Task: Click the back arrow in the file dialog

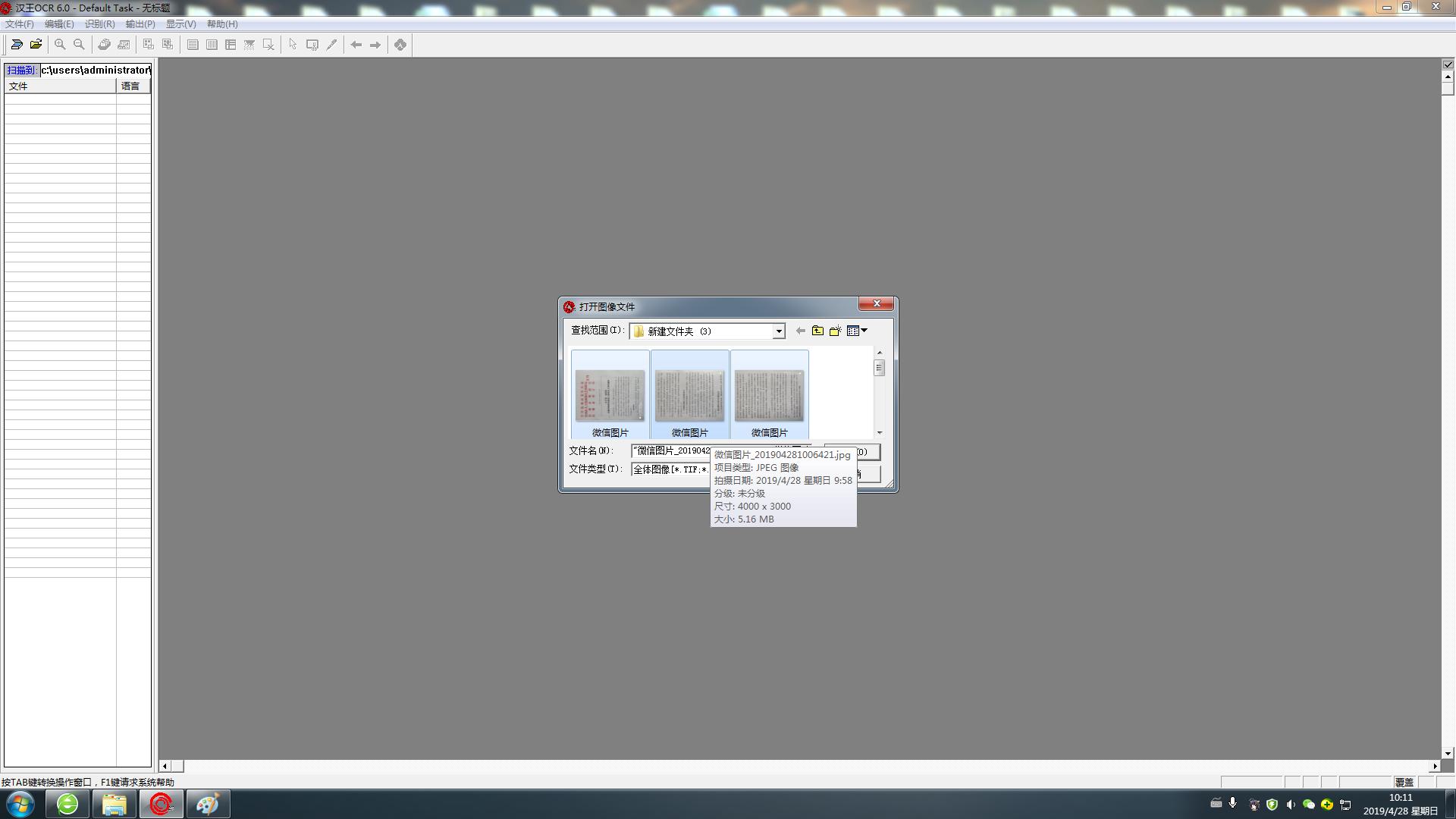Action: pos(800,331)
